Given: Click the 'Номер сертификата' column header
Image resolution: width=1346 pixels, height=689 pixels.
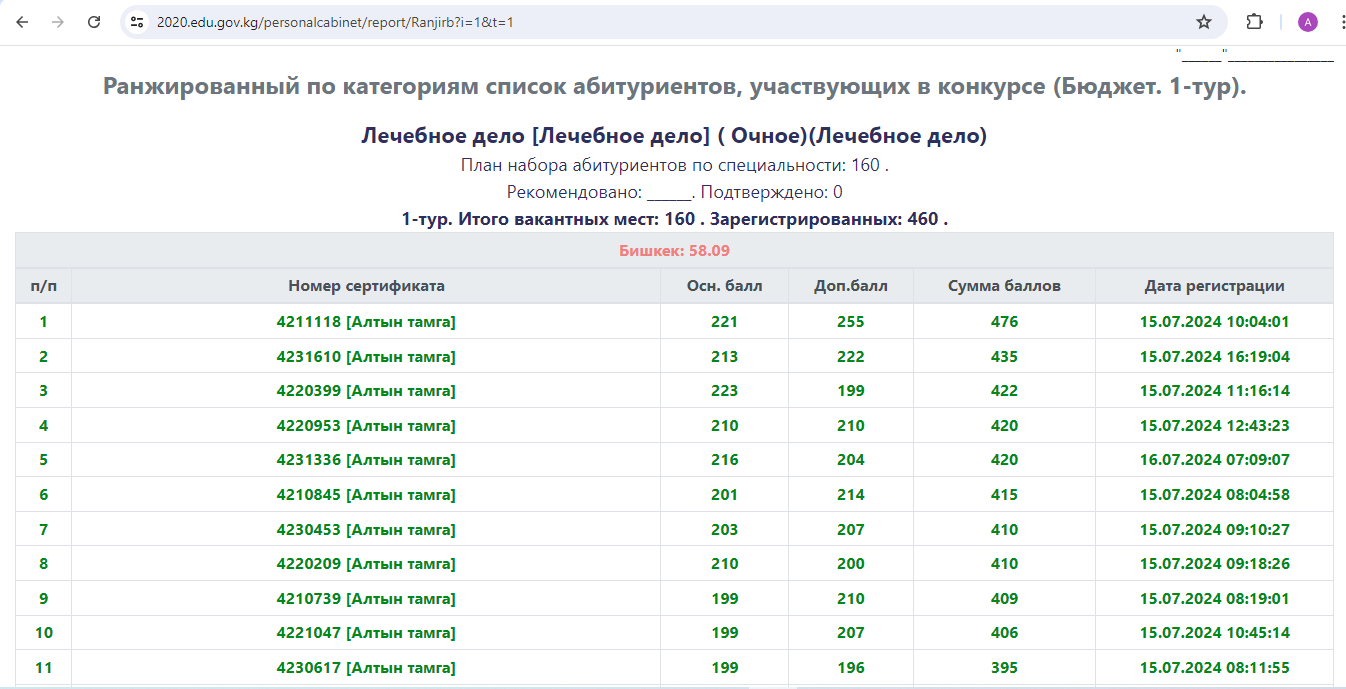Looking at the screenshot, I should coord(366,286).
